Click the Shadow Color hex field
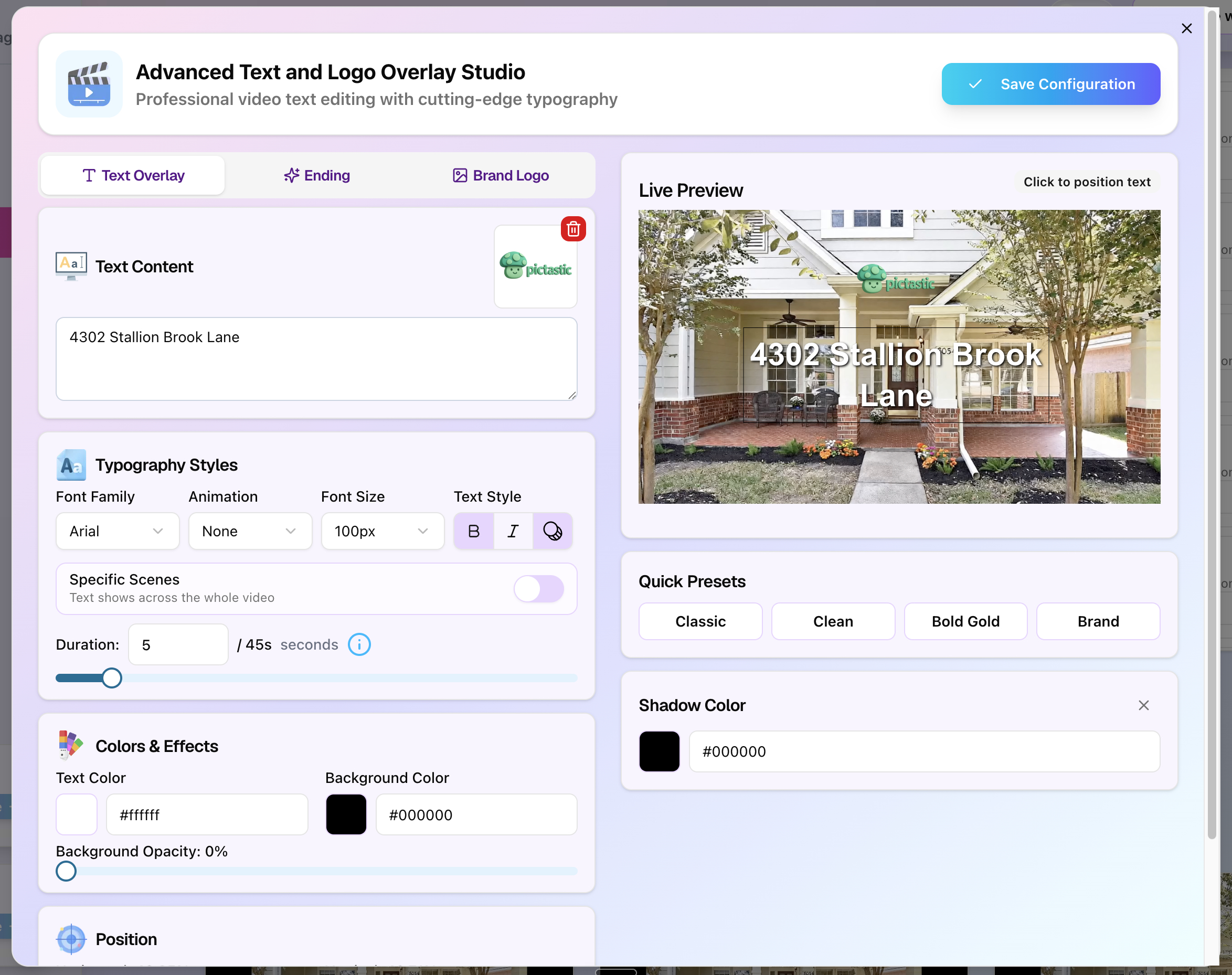This screenshot has height=975, width=1232. tap(925, 751)
